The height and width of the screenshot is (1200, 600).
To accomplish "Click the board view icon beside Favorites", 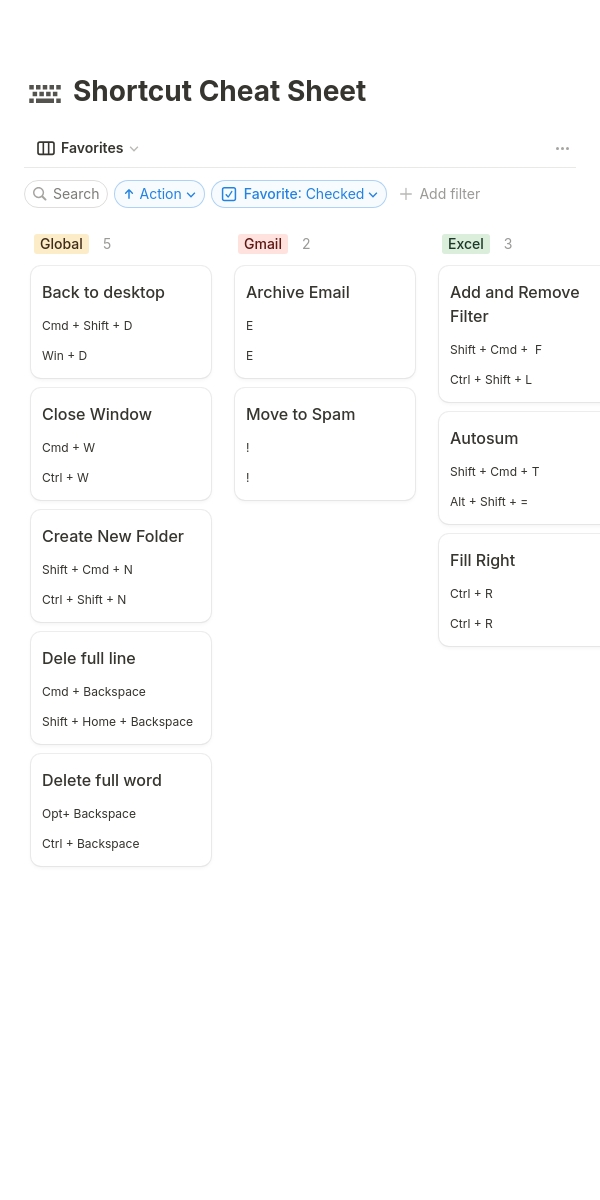I will (x=46, y=148).
